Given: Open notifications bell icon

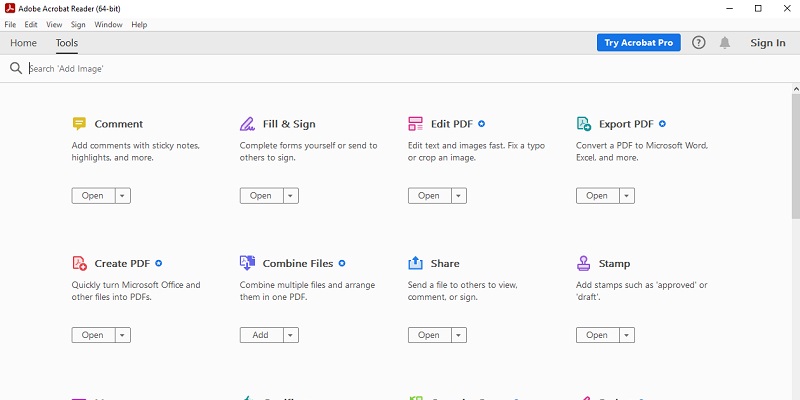Looking at the screenshot, I should 724,43.
